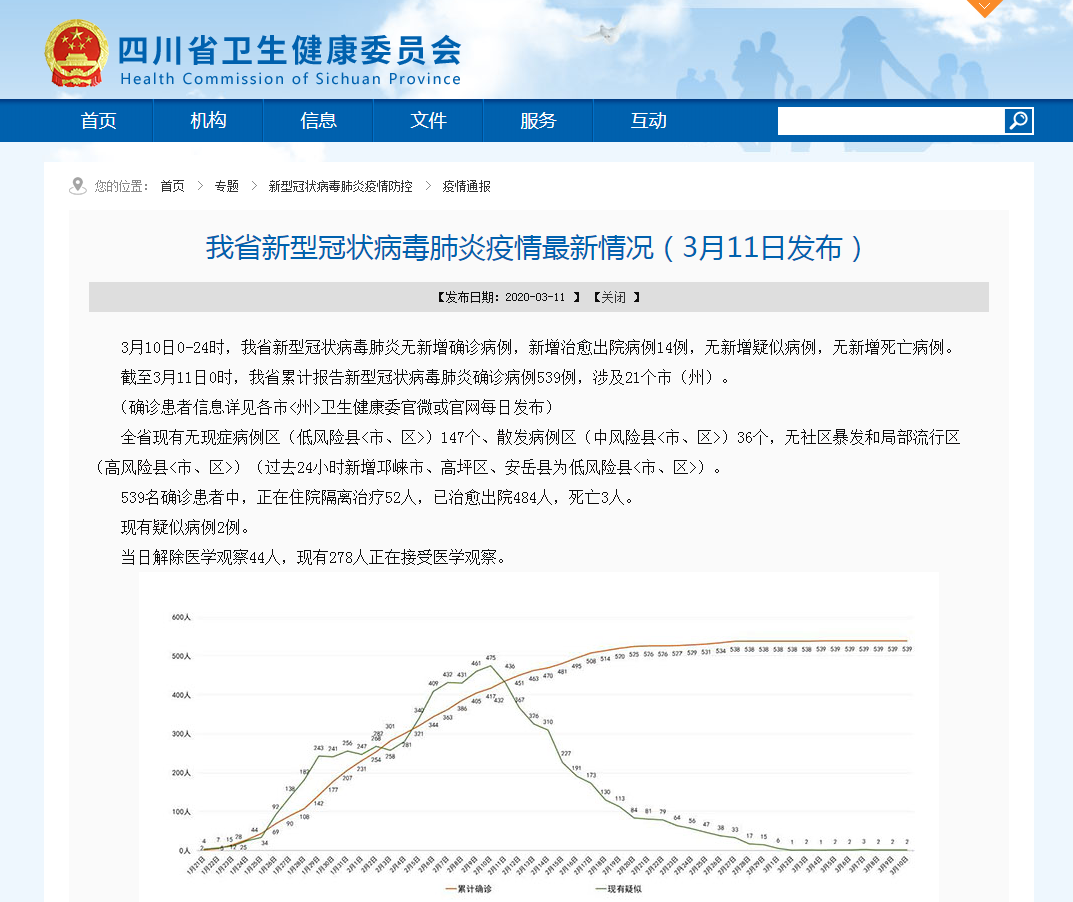Click the national emblem logo
Screen dimensions: 1073x902
click(x=76, y=53)
